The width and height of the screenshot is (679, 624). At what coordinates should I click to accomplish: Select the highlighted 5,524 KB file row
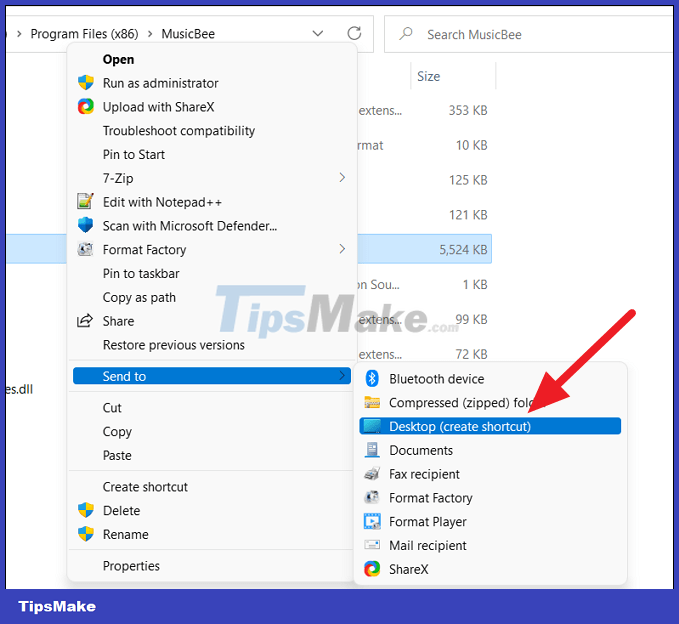tap(424, 249)
